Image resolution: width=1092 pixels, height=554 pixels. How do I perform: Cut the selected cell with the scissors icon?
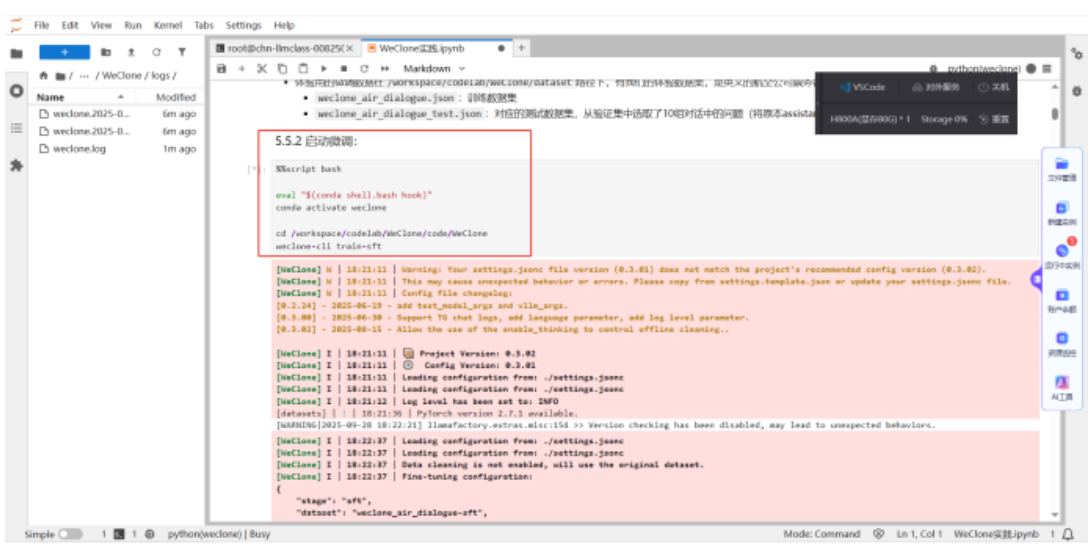coord(262,69)
